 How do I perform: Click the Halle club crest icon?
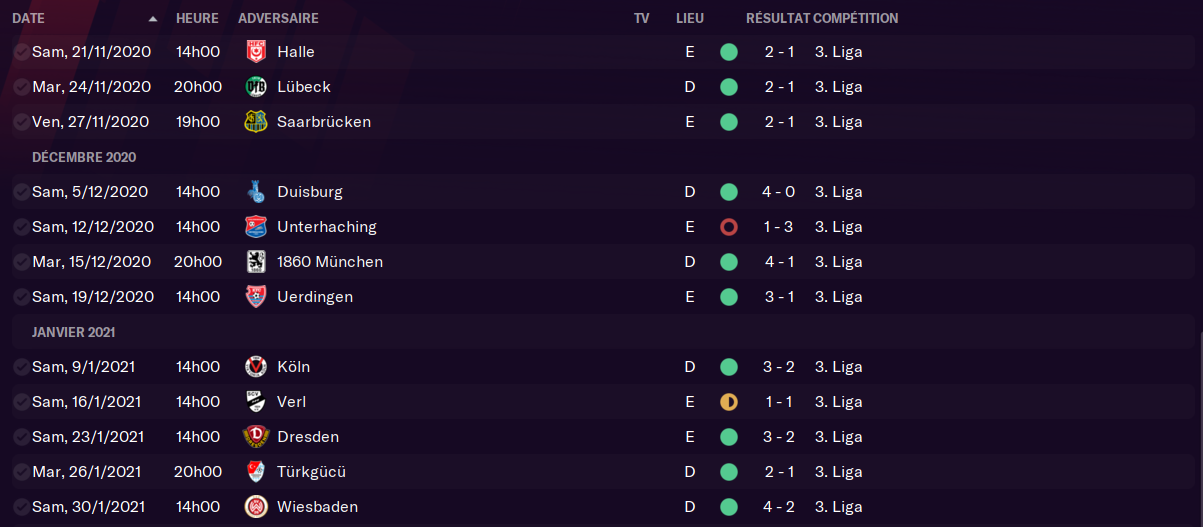(x=256, y=52)
